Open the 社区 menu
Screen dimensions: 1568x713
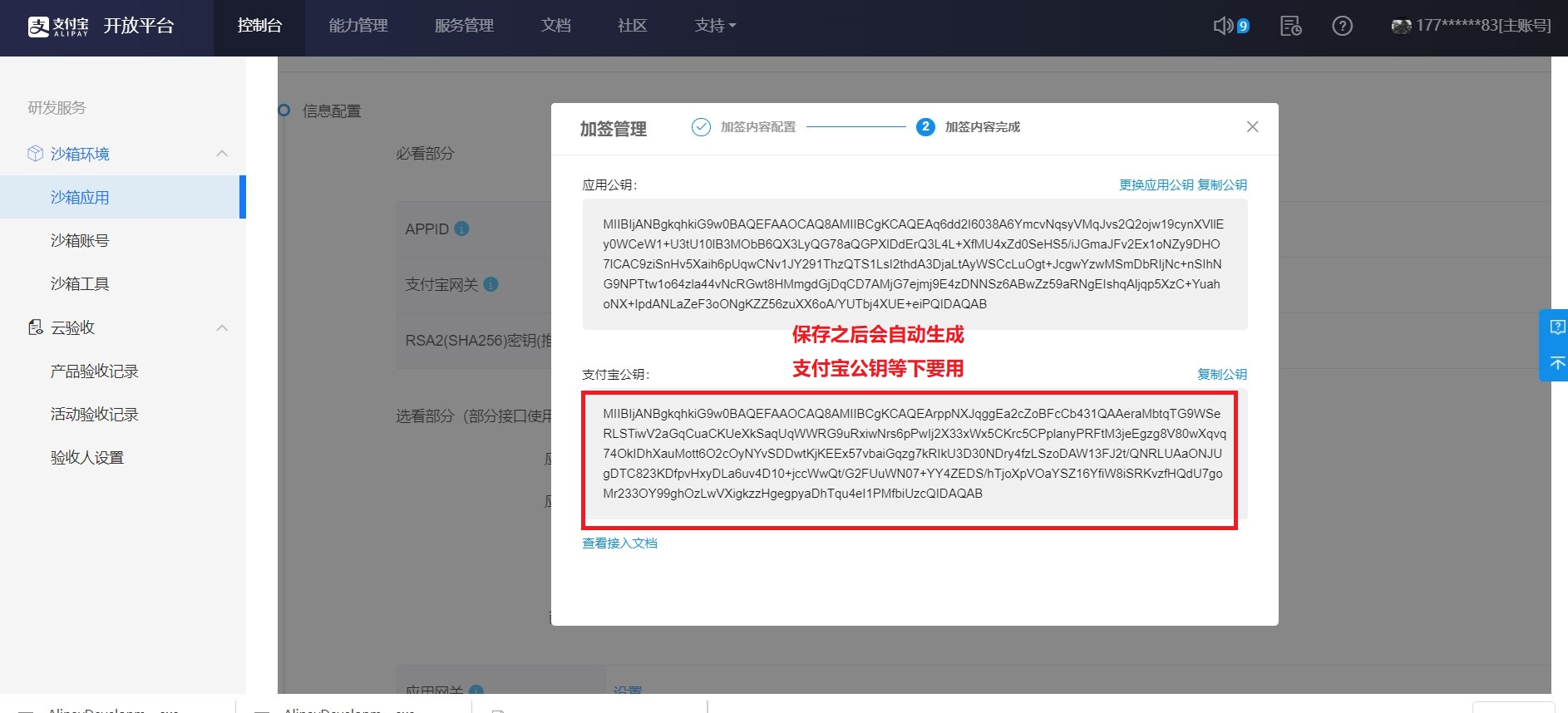(632, 26)
